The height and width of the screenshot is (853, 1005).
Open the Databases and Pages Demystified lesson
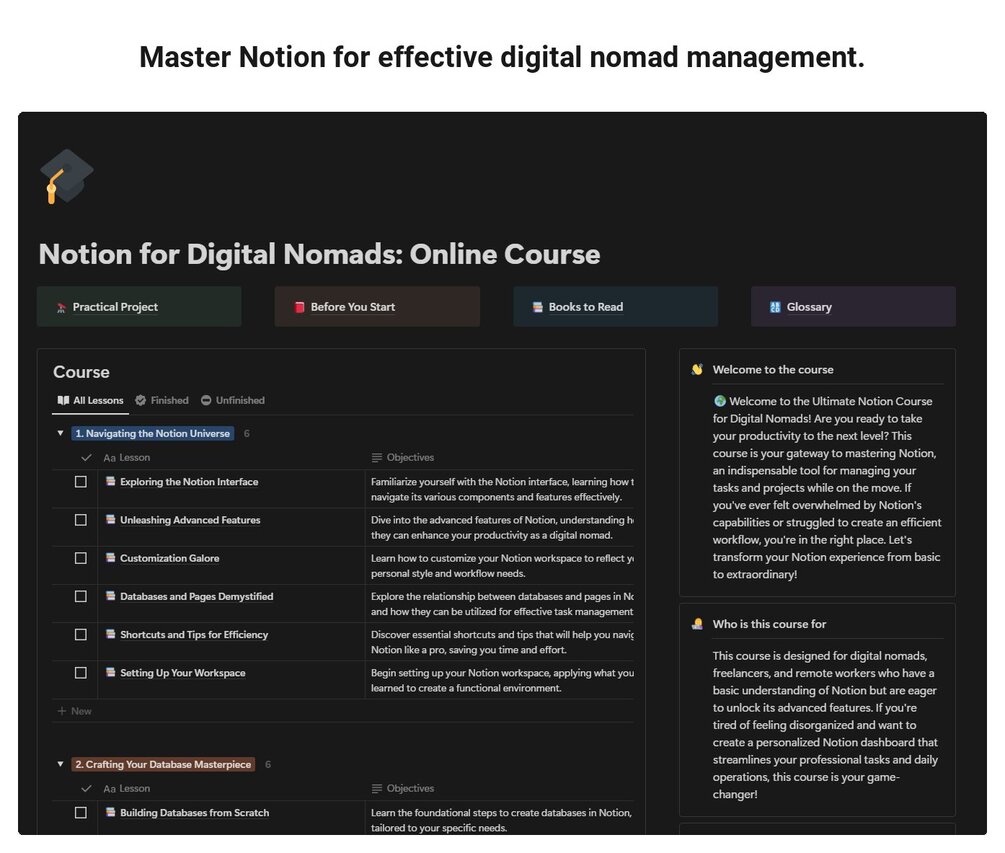pos(197,597)
